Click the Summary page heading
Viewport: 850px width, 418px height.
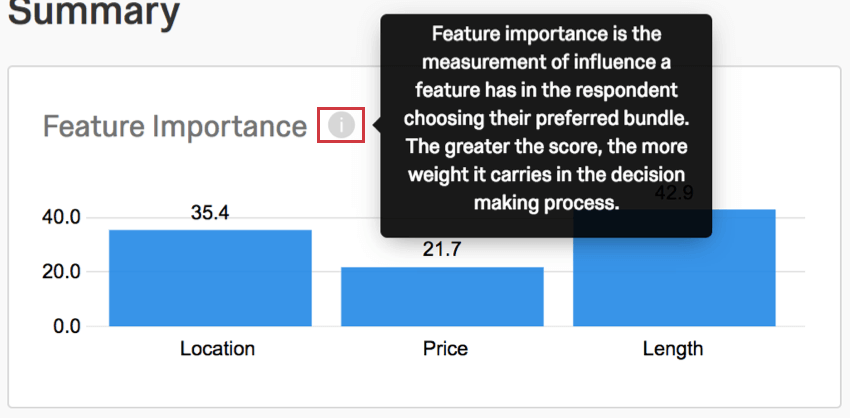94,12
